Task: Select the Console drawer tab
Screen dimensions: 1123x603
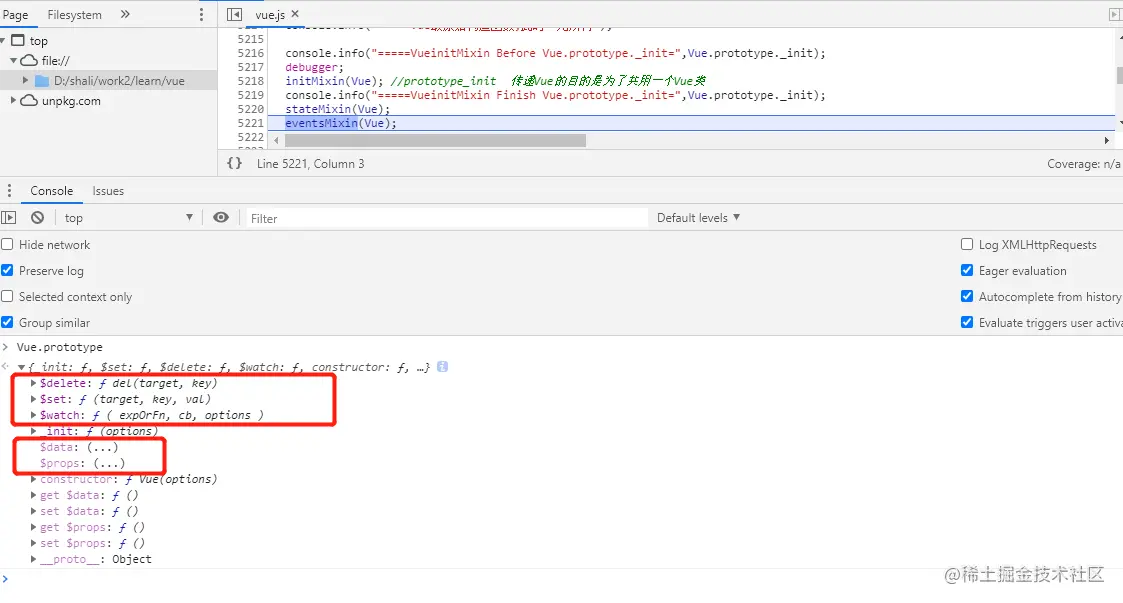Action: [52, 190]
